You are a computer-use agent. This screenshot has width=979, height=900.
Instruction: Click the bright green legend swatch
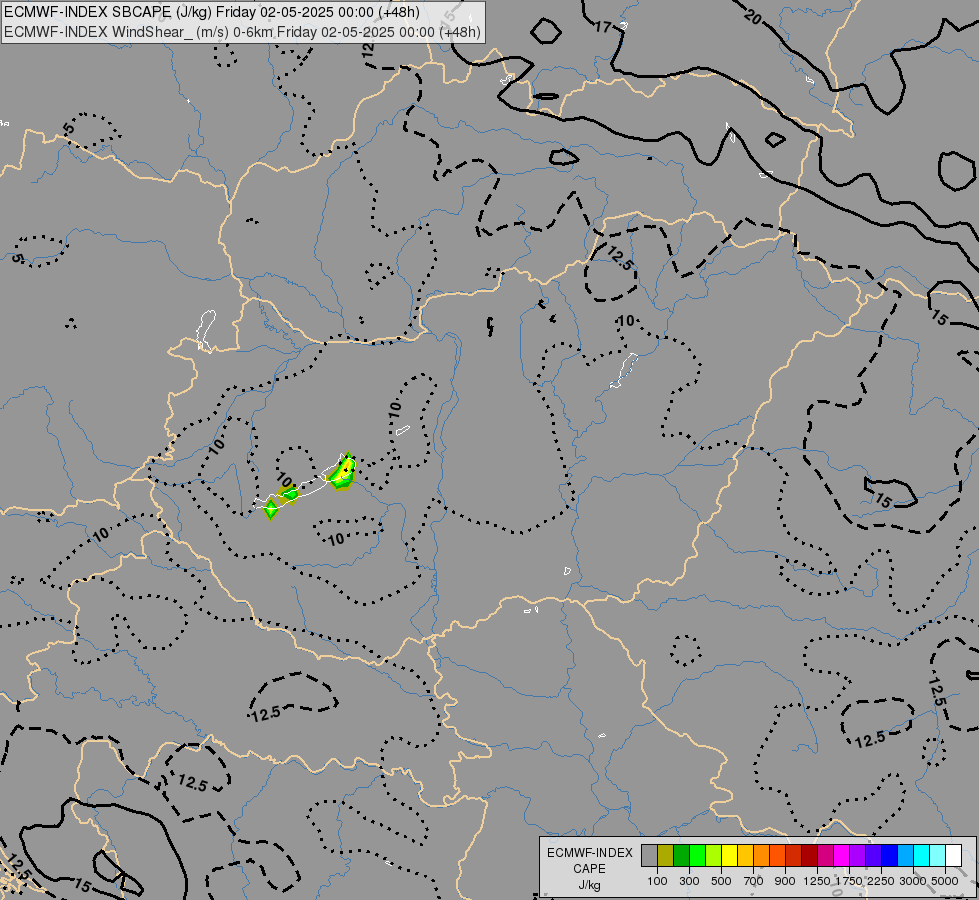click(697, 856)
